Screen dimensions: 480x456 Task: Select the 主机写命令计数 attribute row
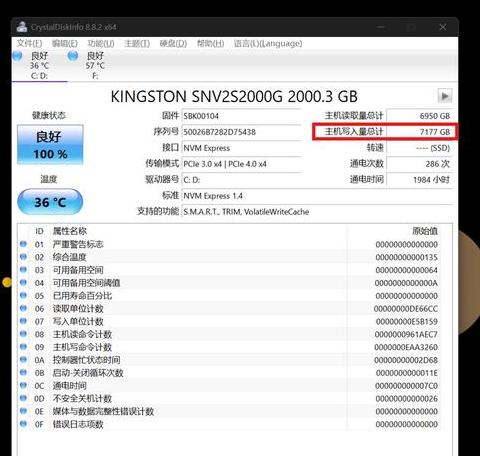coord(229,347)
